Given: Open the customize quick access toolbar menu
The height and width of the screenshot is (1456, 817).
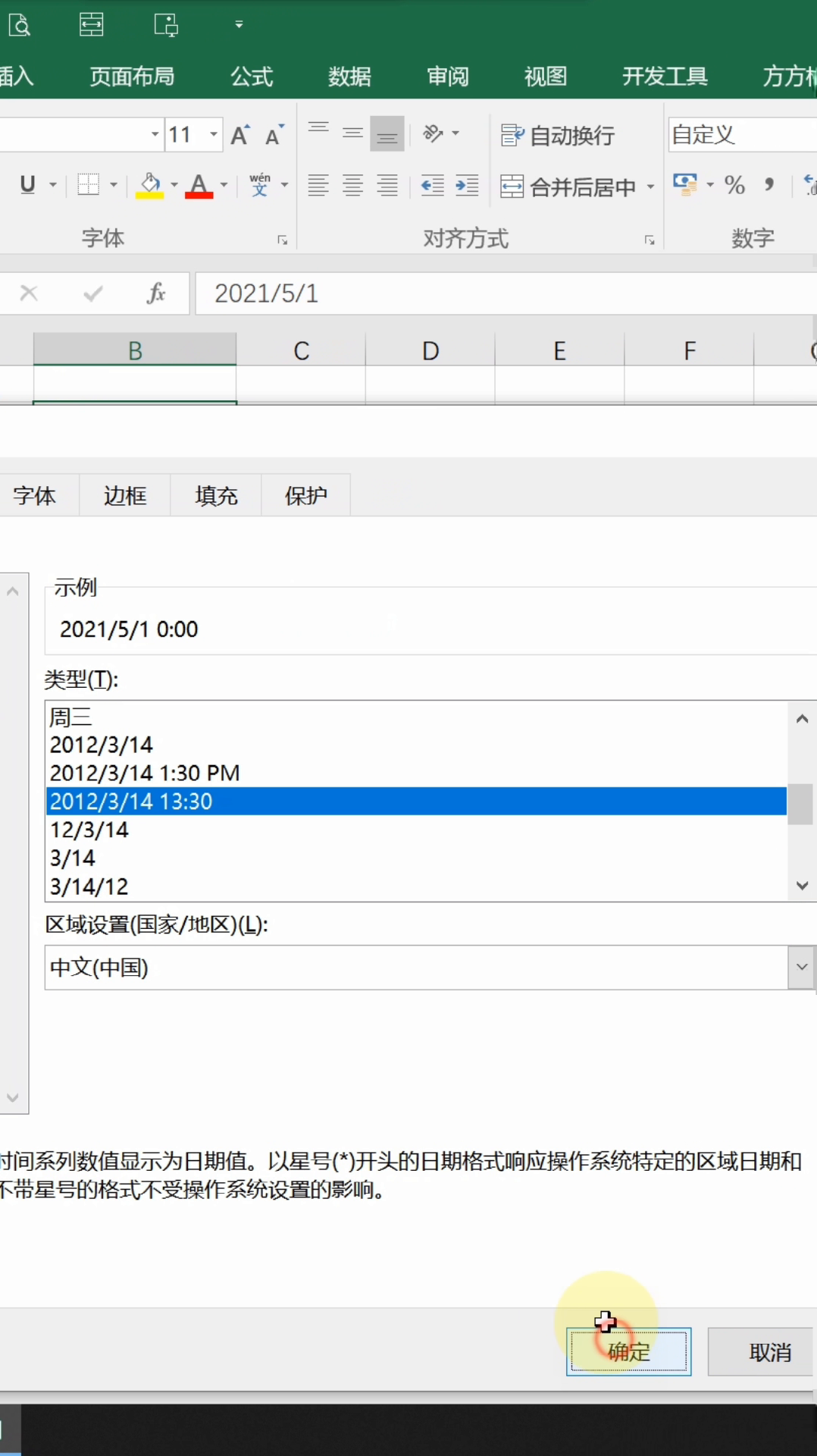Looking at the screenshot, I should [239, 25].
